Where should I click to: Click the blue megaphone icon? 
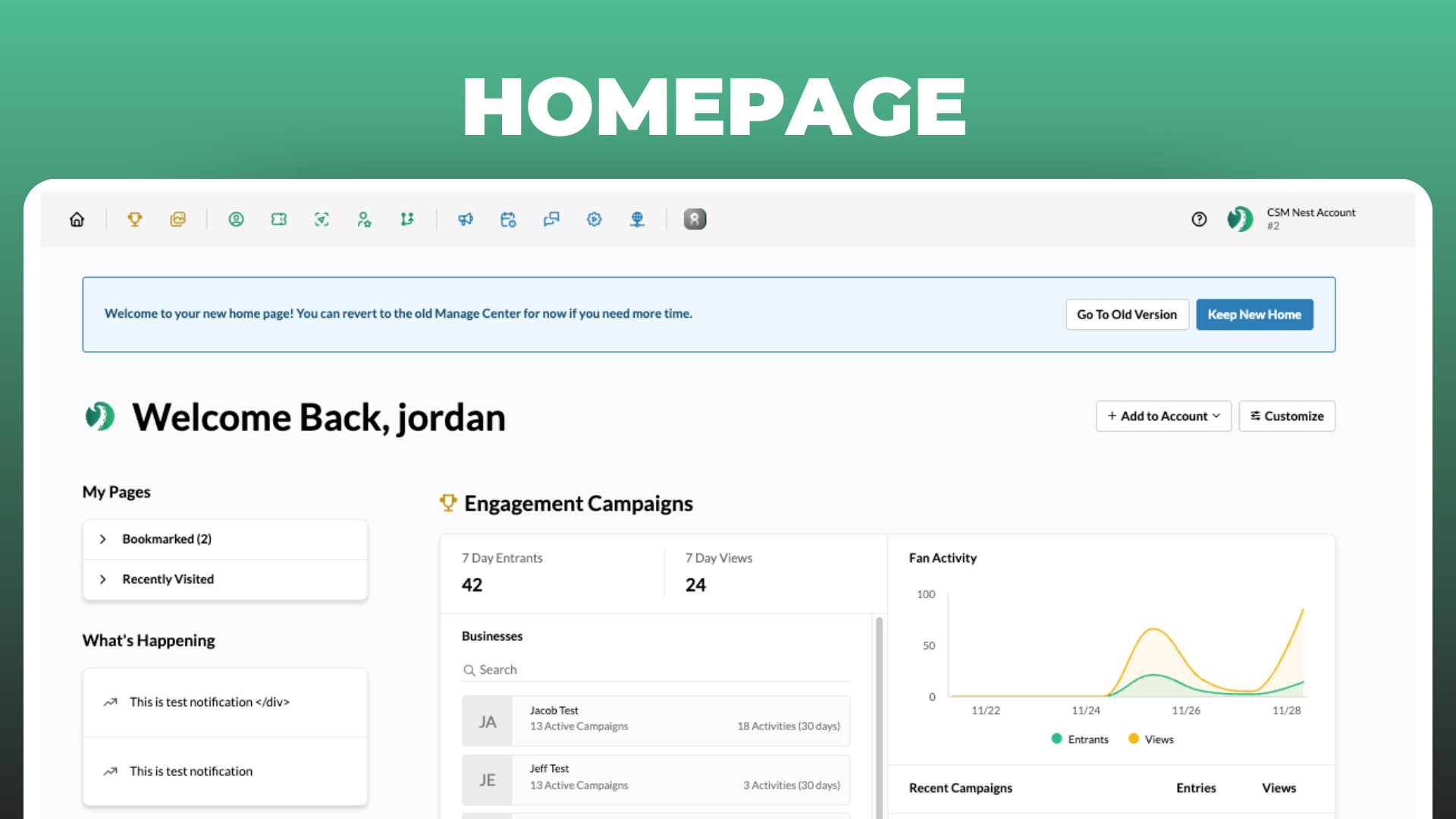[x=465, y=219]
